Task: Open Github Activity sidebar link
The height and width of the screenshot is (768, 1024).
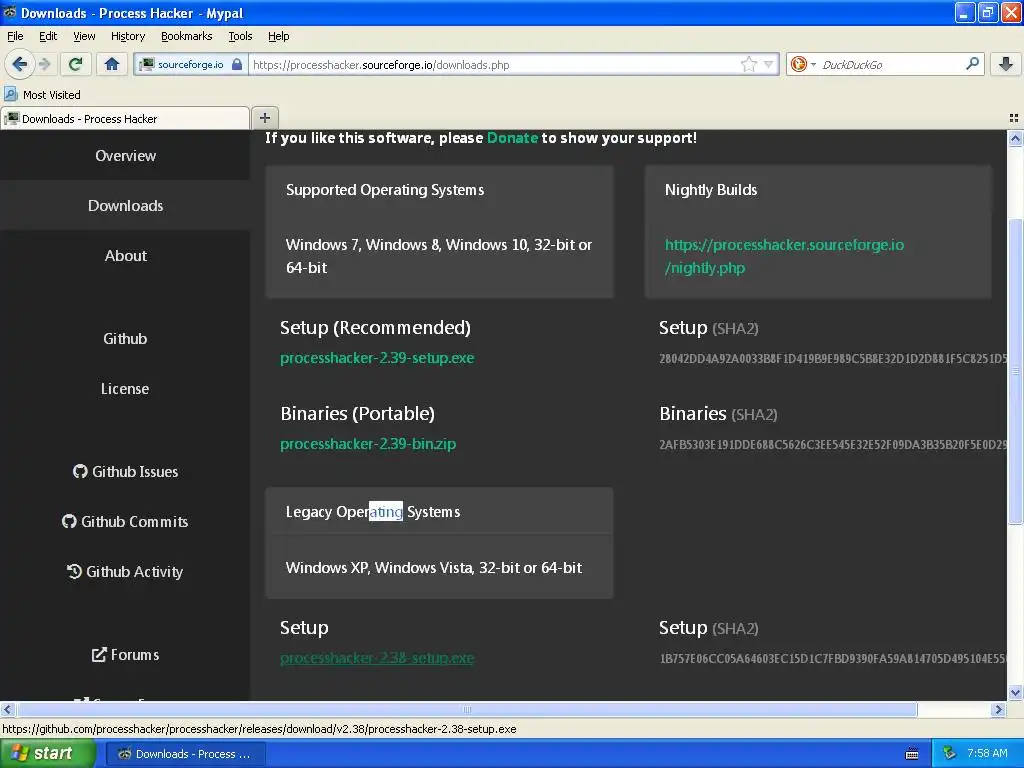Action: pyautogui.click(x=125, y=571)
